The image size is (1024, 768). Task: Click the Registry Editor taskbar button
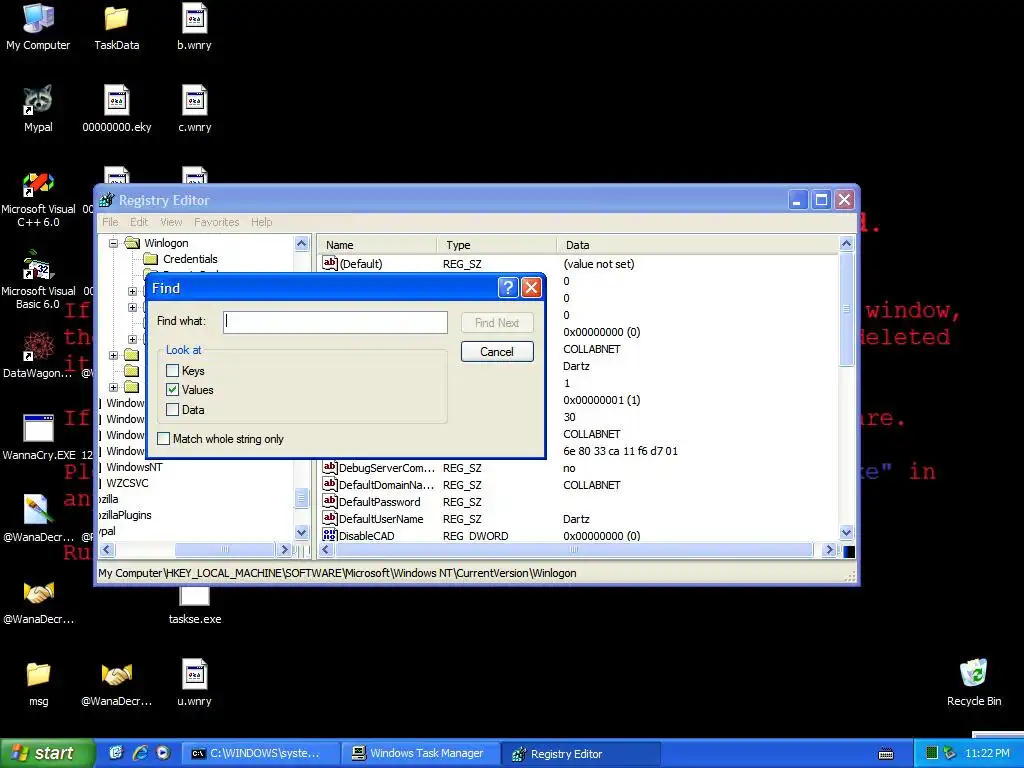[581, 753]
